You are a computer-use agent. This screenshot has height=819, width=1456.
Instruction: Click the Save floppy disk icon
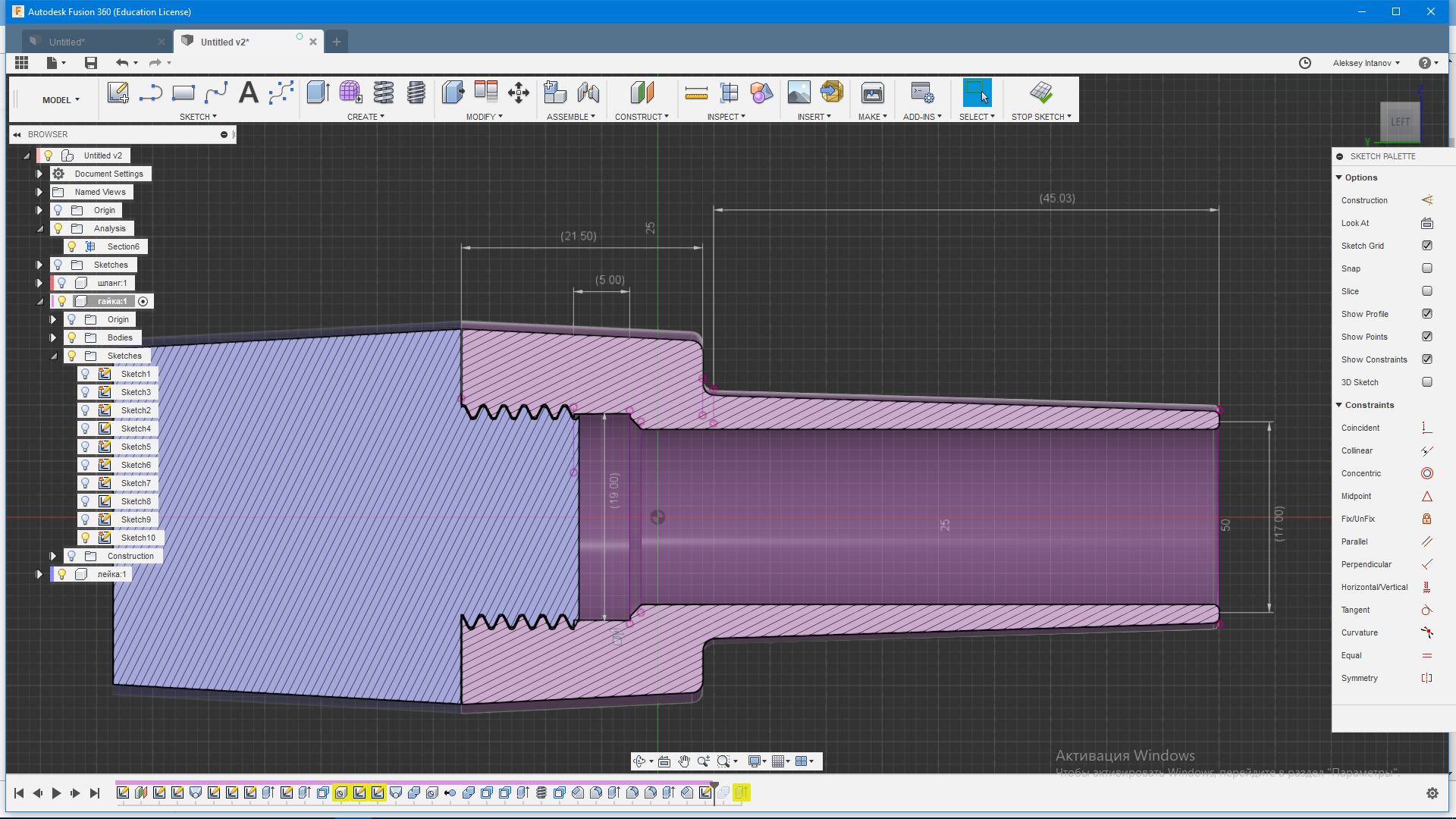coord(91,63)
